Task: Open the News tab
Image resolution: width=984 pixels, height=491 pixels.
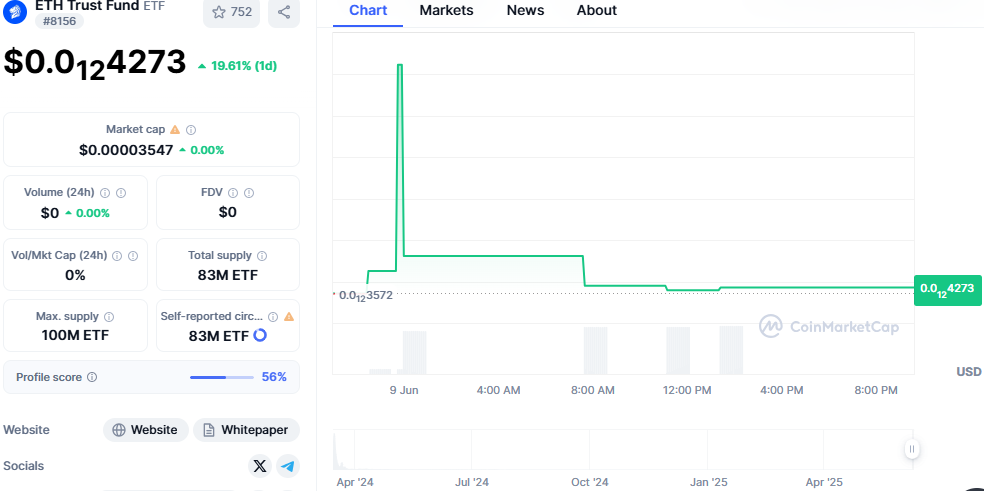Action: point(525,11)
